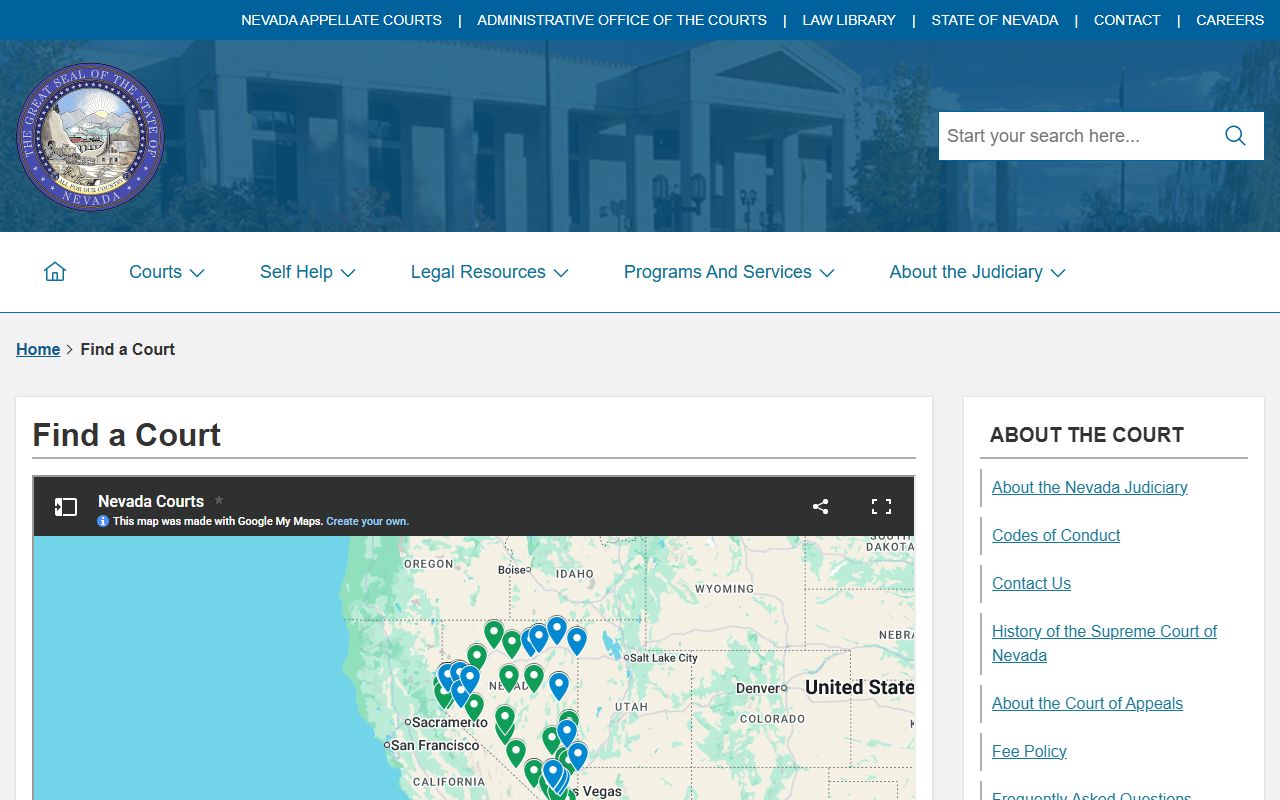Screen dimensions: 1280x800
Task: Click the Find a Court page heading
Action: [126, 435]
